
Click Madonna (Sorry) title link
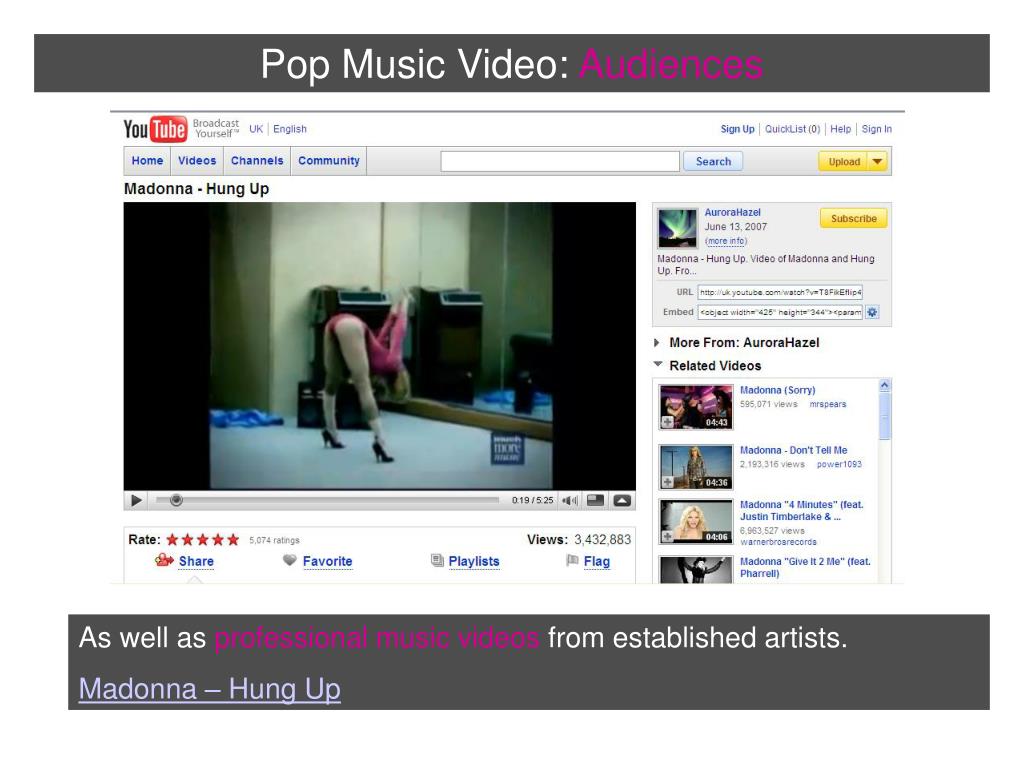tap(777, 390)
